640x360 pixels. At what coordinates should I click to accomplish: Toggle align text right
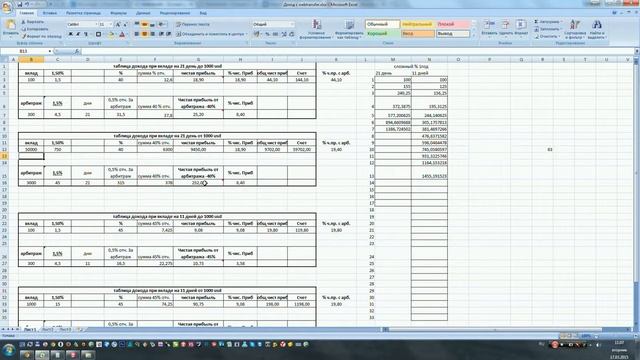152,34
